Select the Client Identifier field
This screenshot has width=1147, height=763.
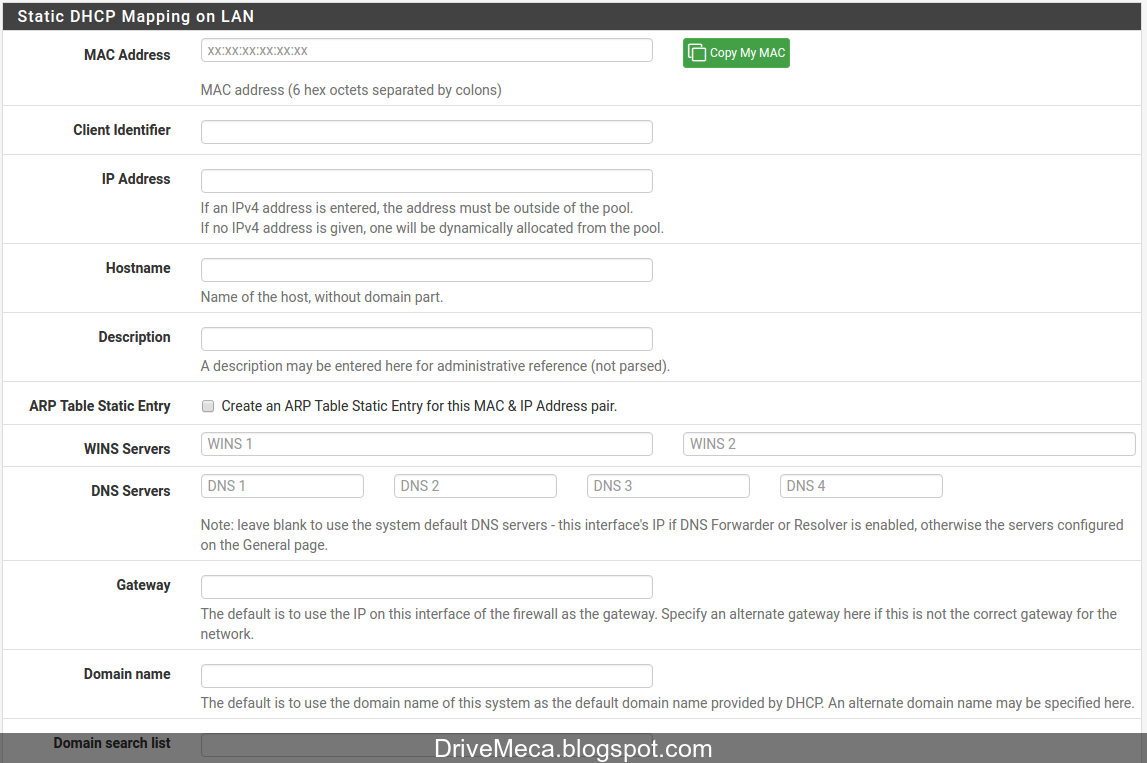point(426,132)
